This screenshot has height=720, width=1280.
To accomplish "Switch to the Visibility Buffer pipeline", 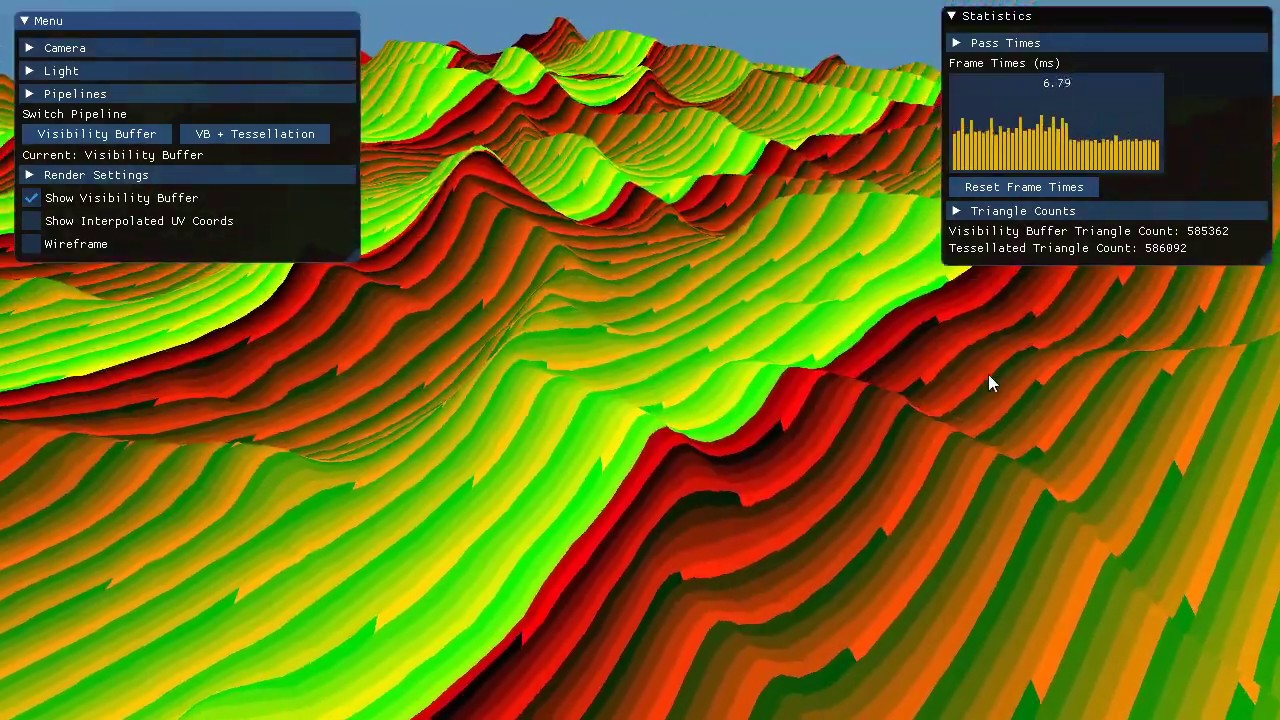I will click(x=97, y=134).
